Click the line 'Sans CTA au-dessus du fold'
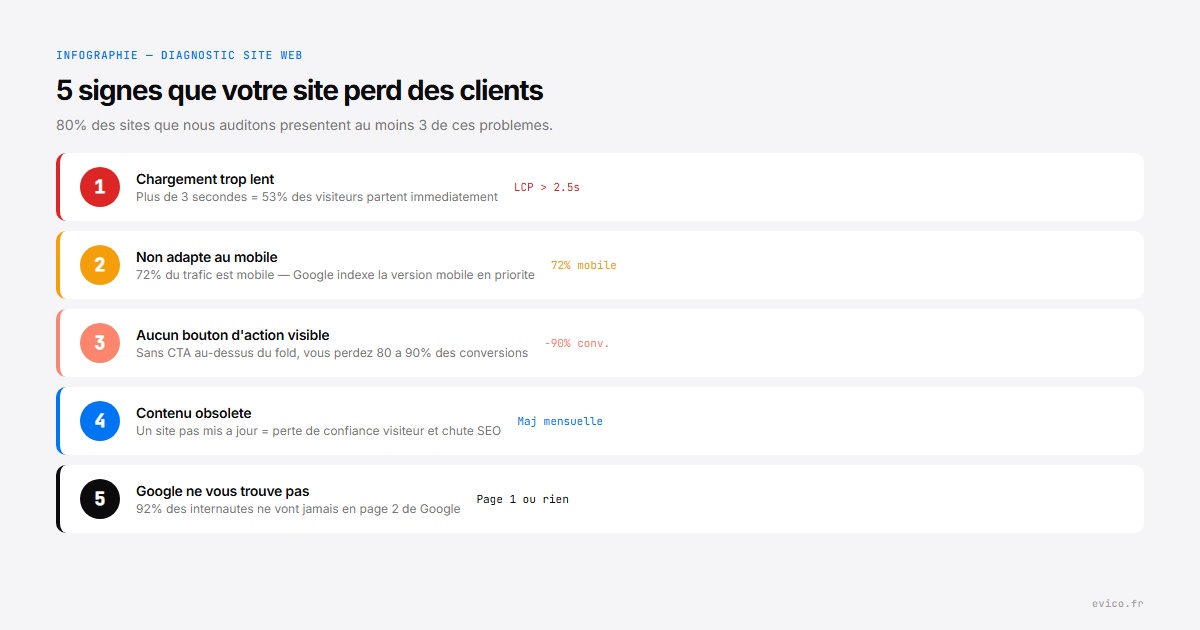The width and height of the screenshot is (1200, 630). (x=332, y=353)
